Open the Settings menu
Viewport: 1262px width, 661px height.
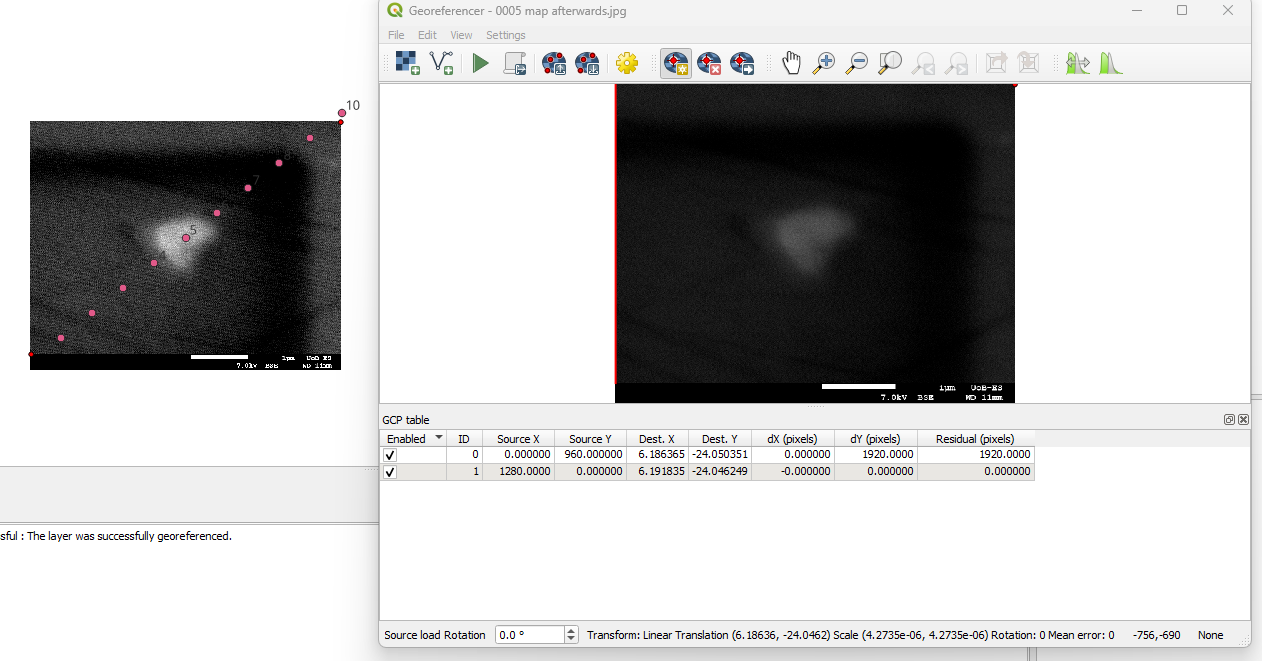tap(505, 35)
